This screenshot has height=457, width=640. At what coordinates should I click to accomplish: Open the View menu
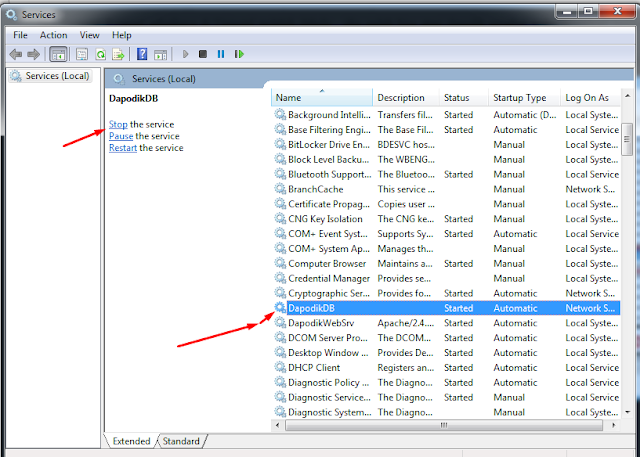pos(89,35)
